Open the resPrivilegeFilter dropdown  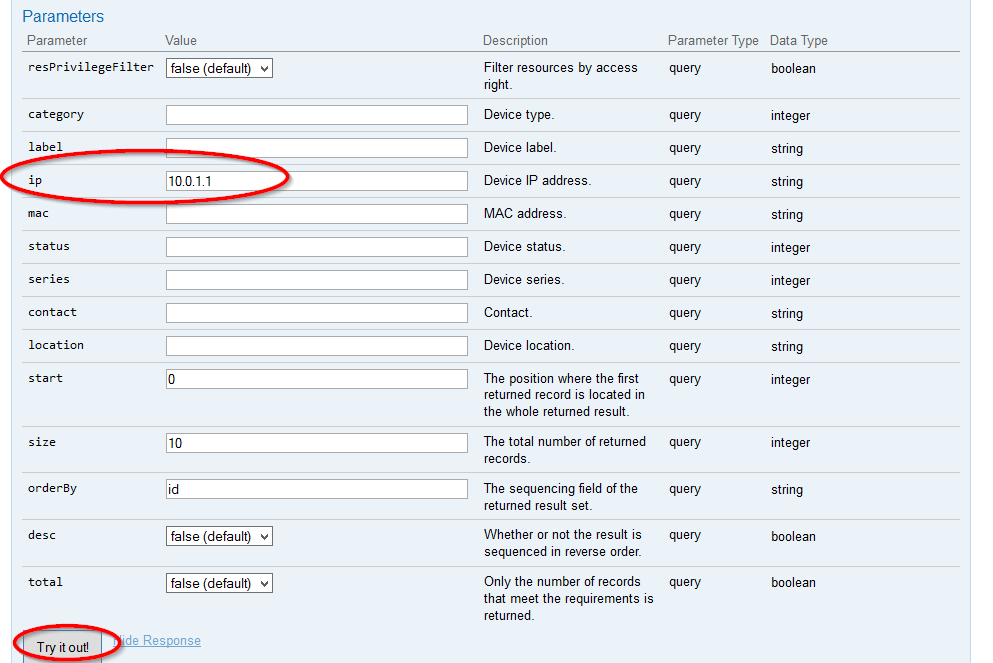[219, 68]
